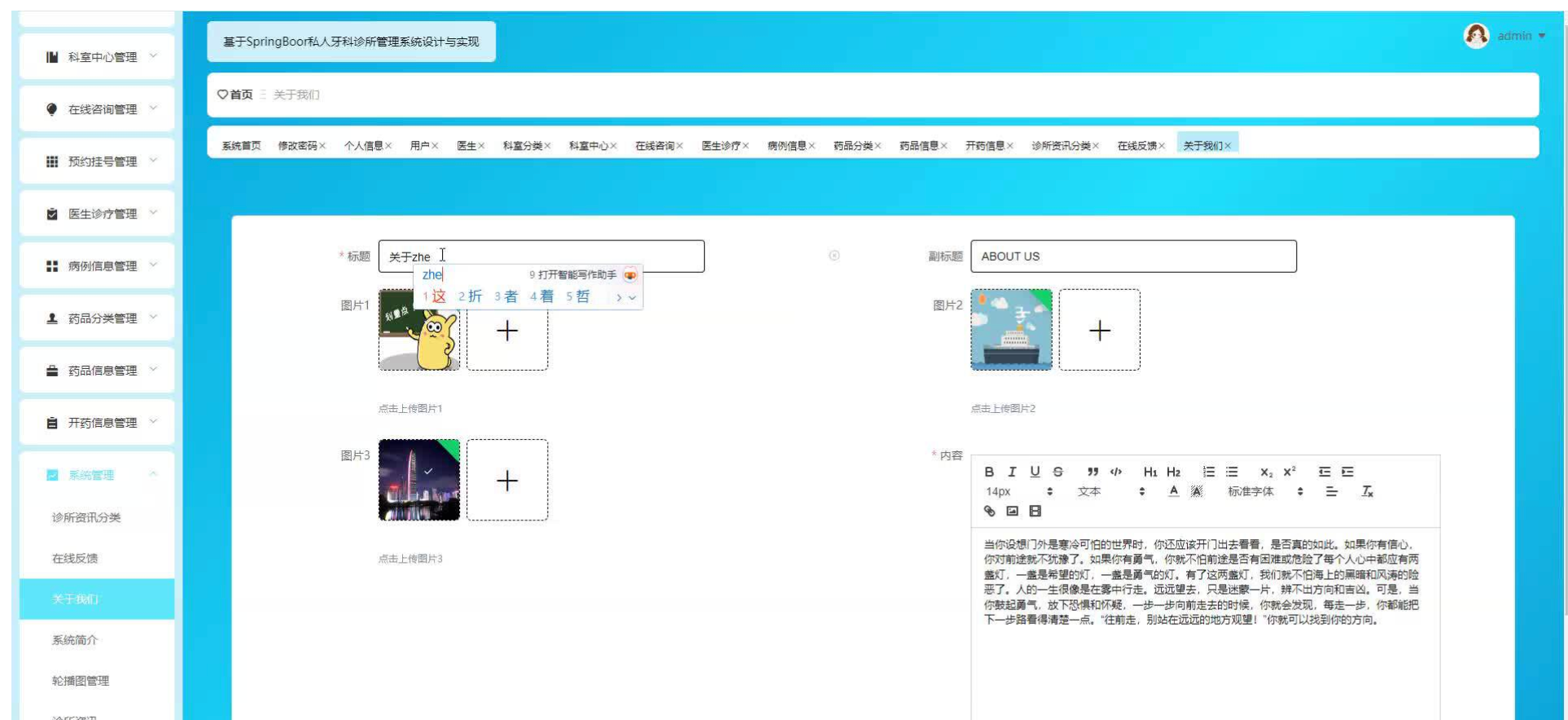Open 轮播图管理 in the sidebar

pos(97,680)
